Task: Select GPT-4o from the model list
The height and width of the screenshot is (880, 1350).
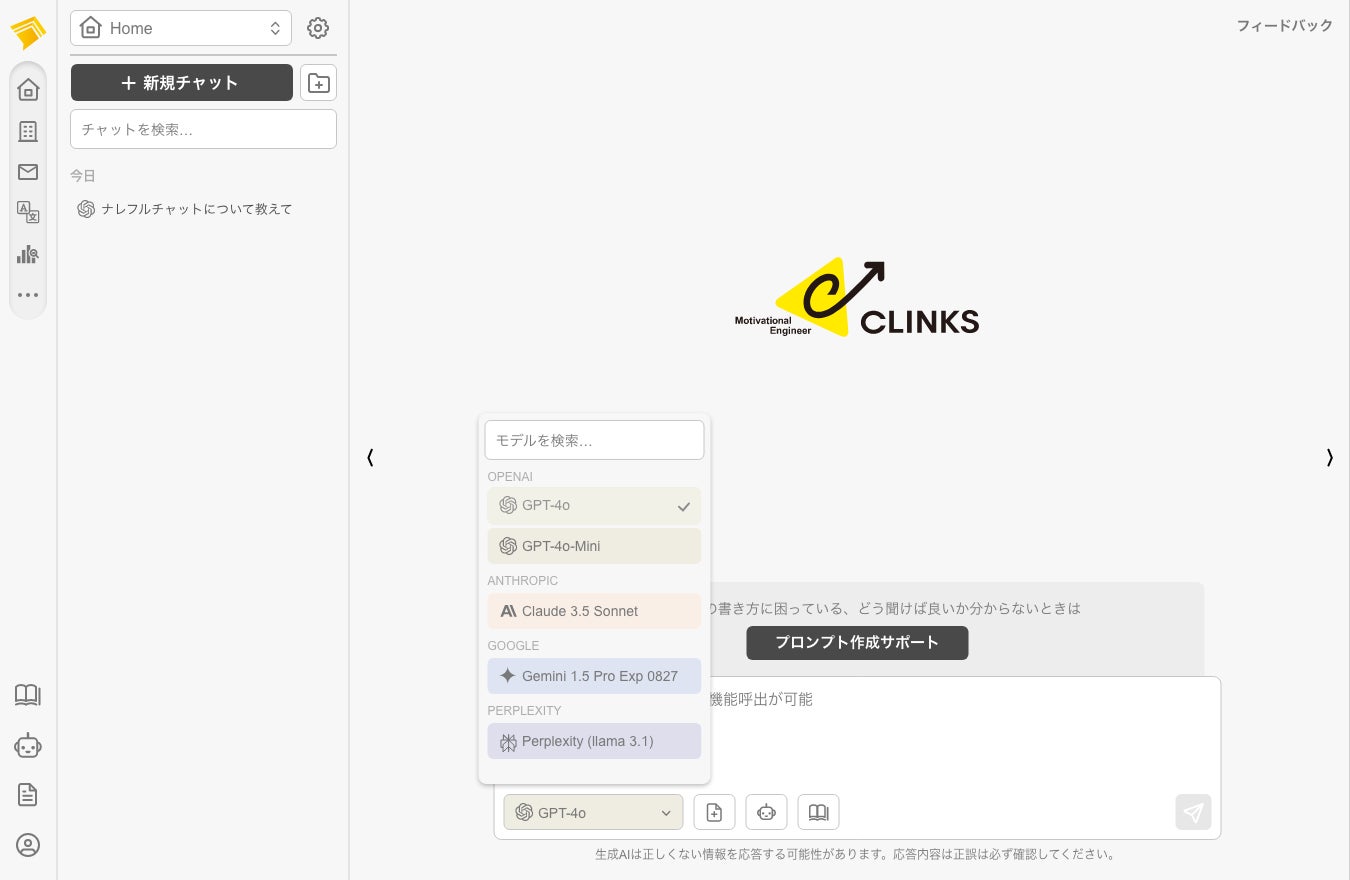Action: coord(594,506)
